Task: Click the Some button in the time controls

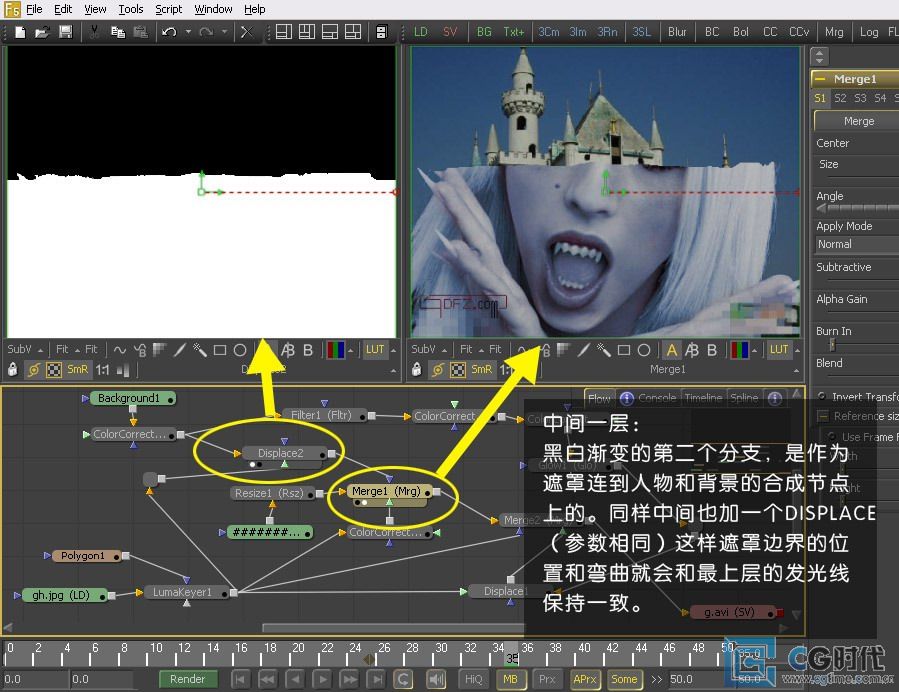Action: 624,679
